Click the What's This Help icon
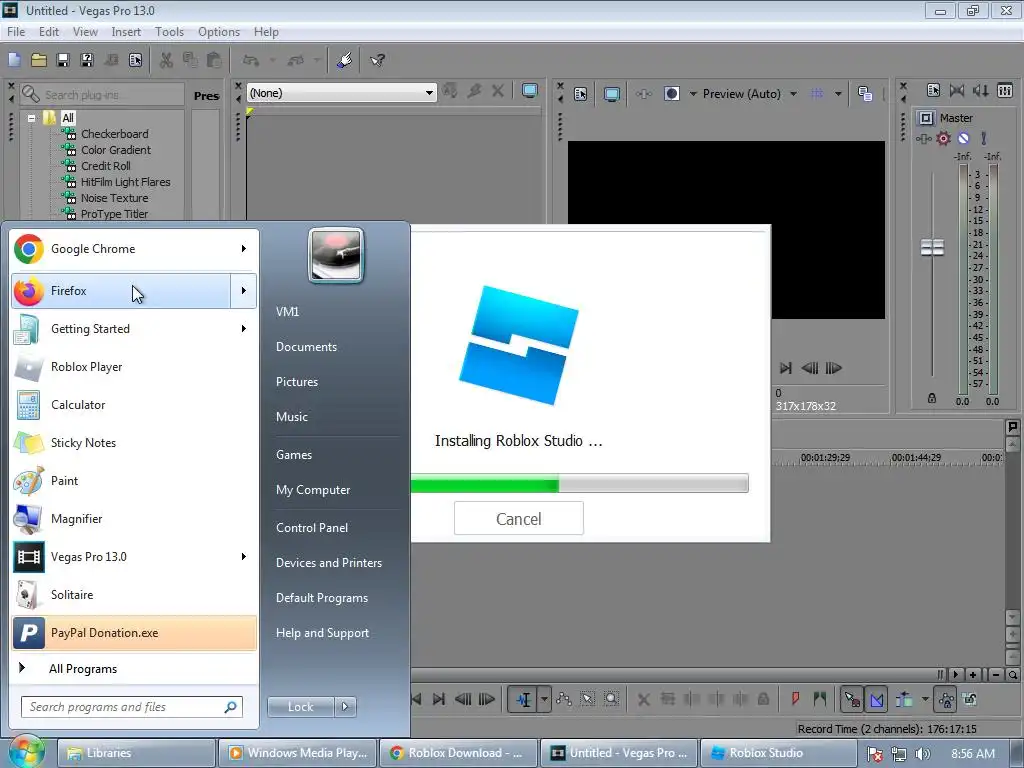1024x768 pixels. click(x=377, y=60)
